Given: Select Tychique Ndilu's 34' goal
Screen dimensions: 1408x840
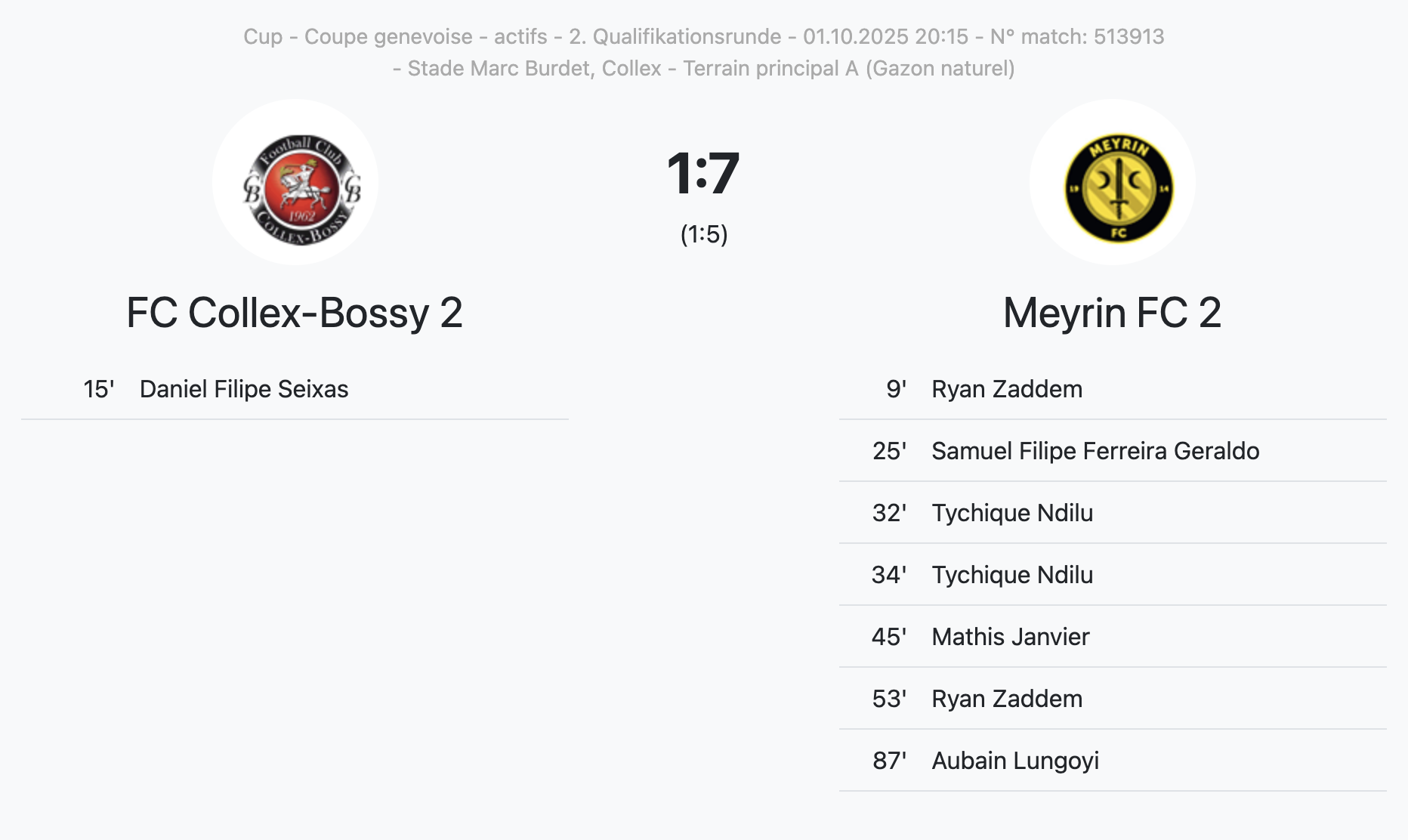Looking at the screenshot, I should point(1012,575).
